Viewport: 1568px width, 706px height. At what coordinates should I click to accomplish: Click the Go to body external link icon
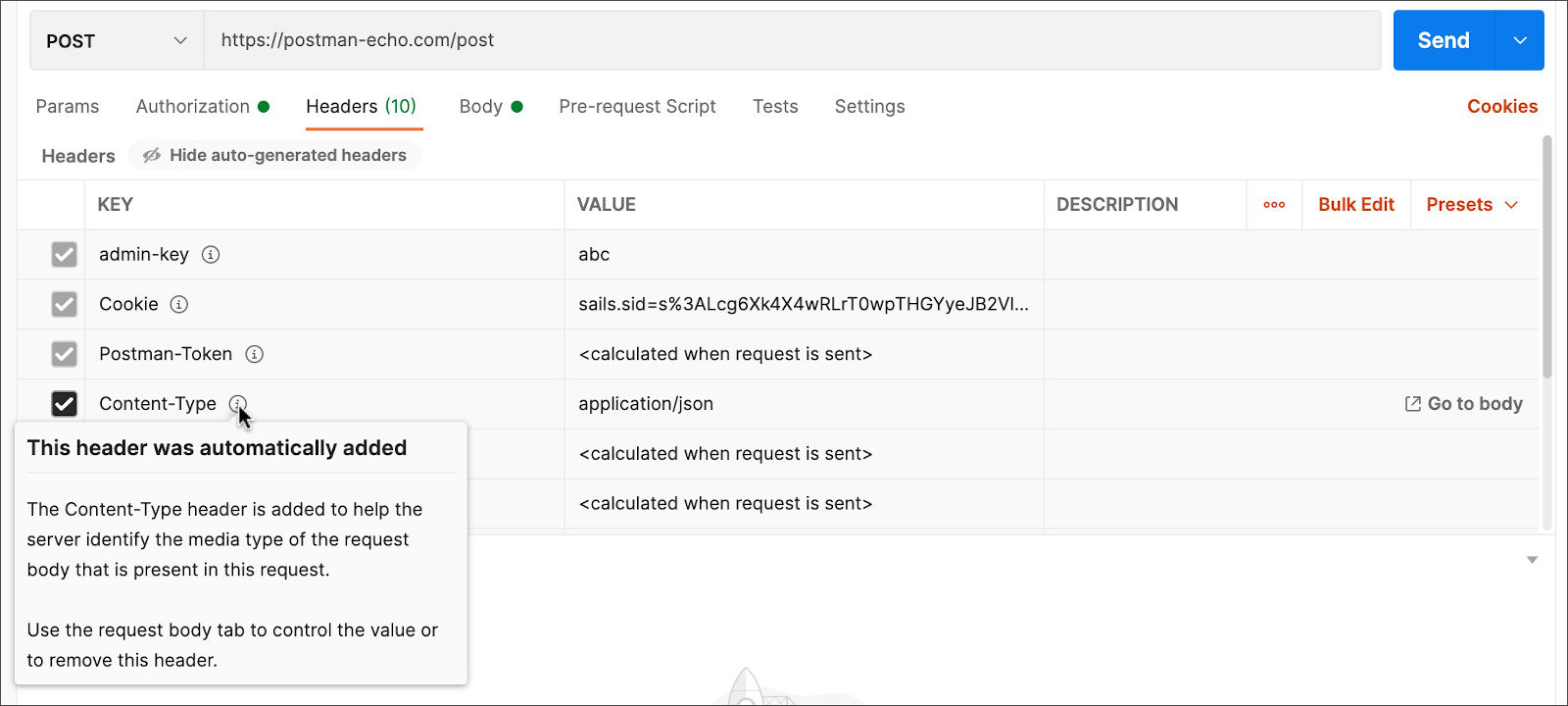[x=1411, y=403]
